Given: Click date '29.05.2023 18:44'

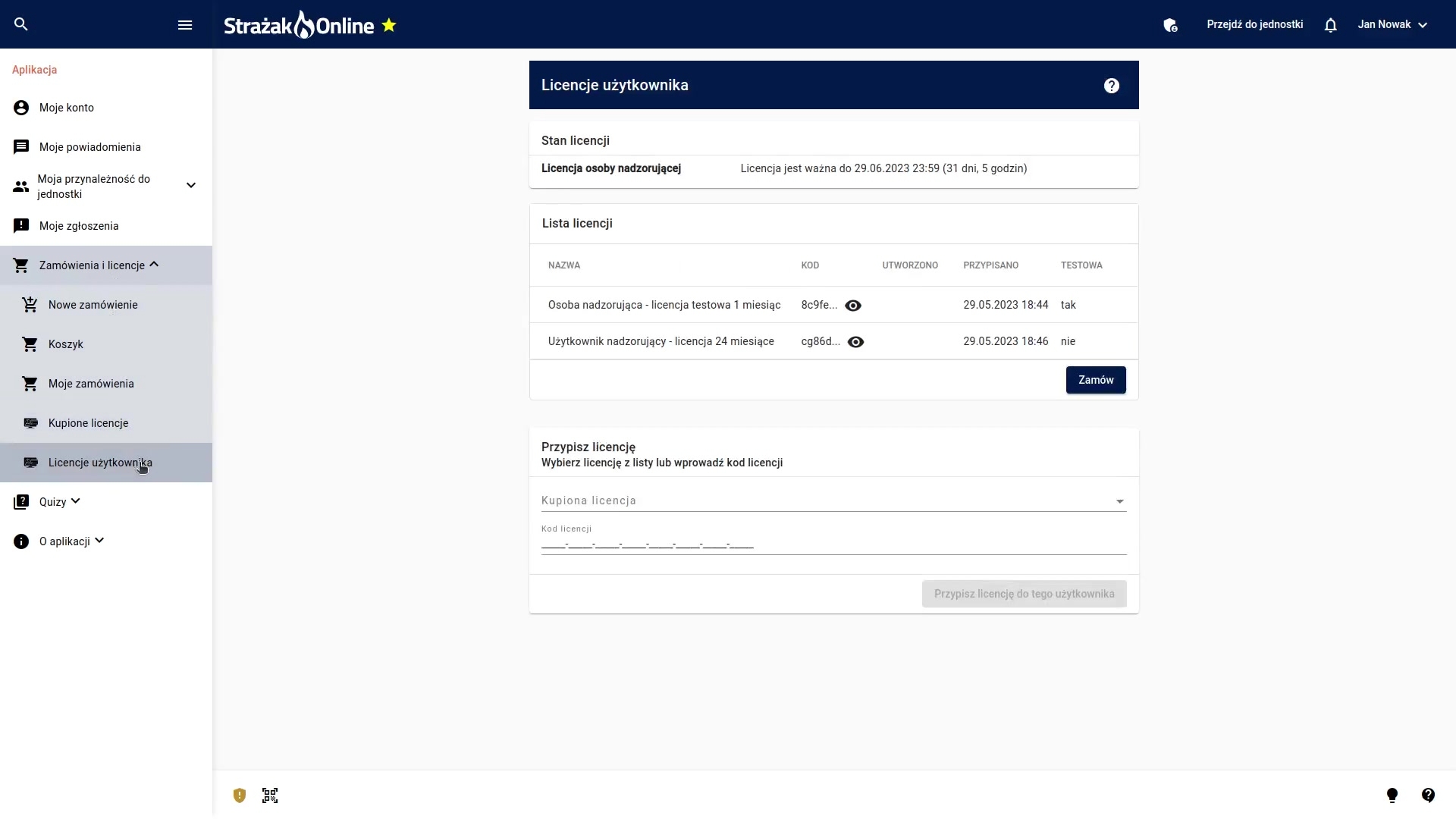Looking at the screenshot, I should (1006, 305).
